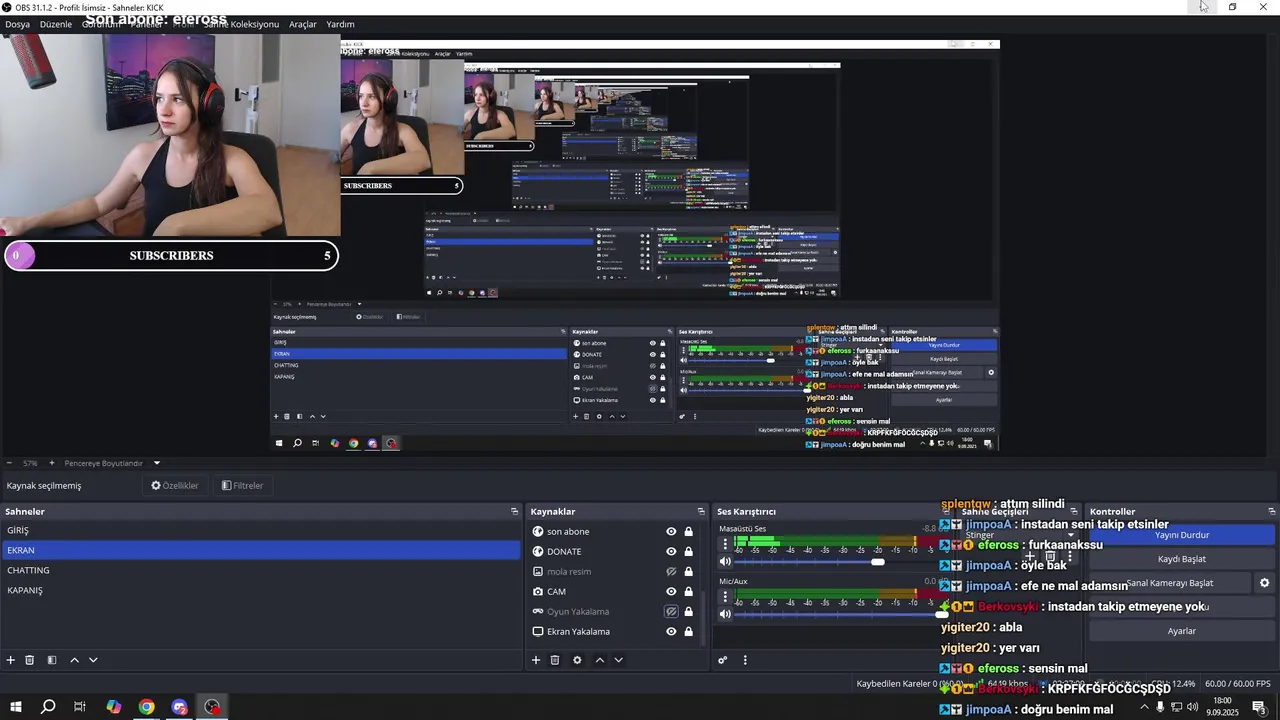Open source properties gear in Kaynaklar toolbar

point(577,660)
